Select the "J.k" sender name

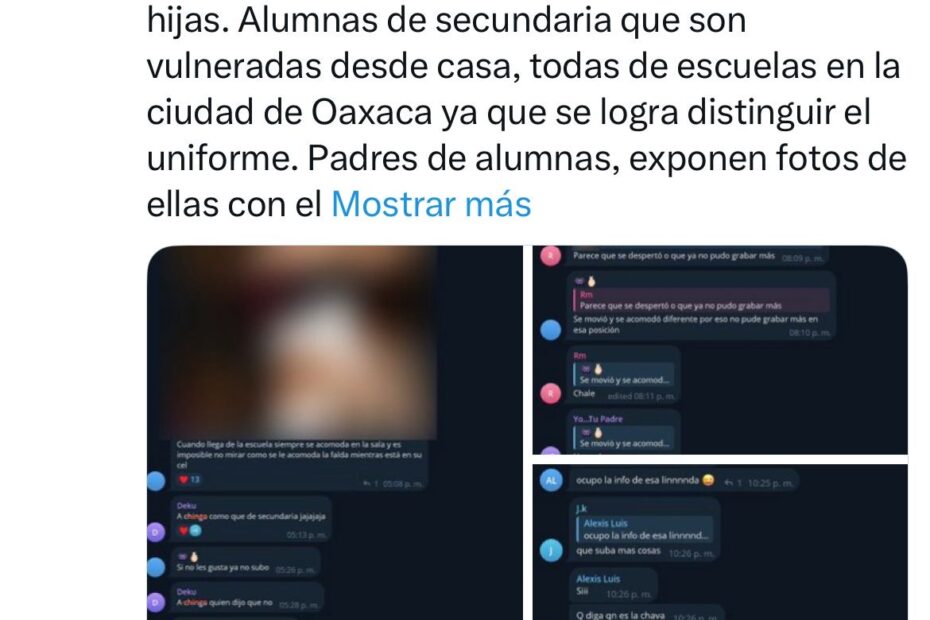click(581, 508)
